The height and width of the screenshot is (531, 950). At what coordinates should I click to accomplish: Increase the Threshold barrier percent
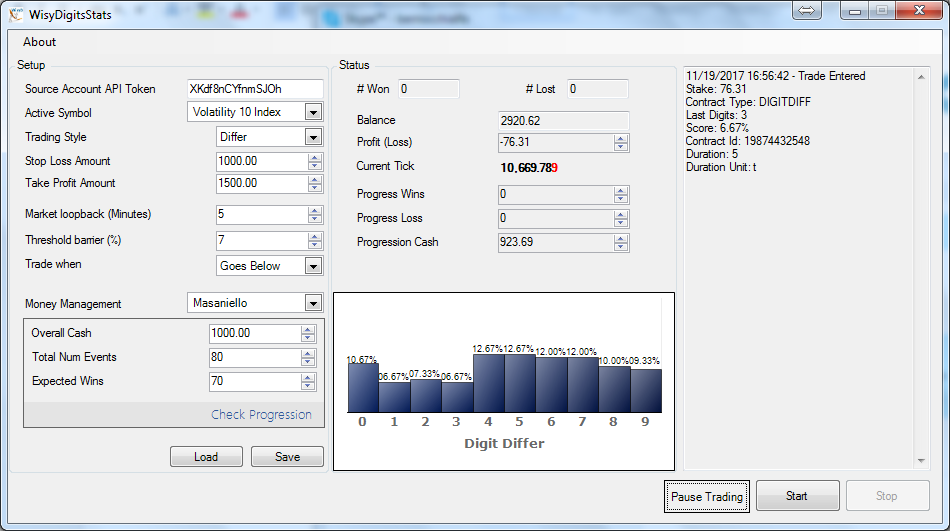click(314, 236)
